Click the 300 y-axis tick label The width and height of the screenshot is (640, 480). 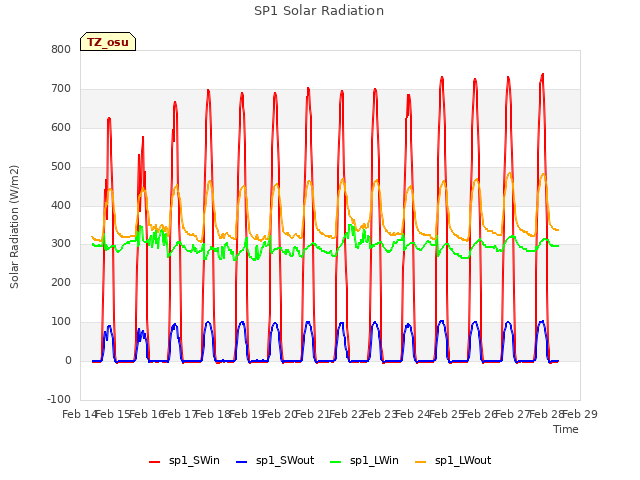tap(61, 244)
